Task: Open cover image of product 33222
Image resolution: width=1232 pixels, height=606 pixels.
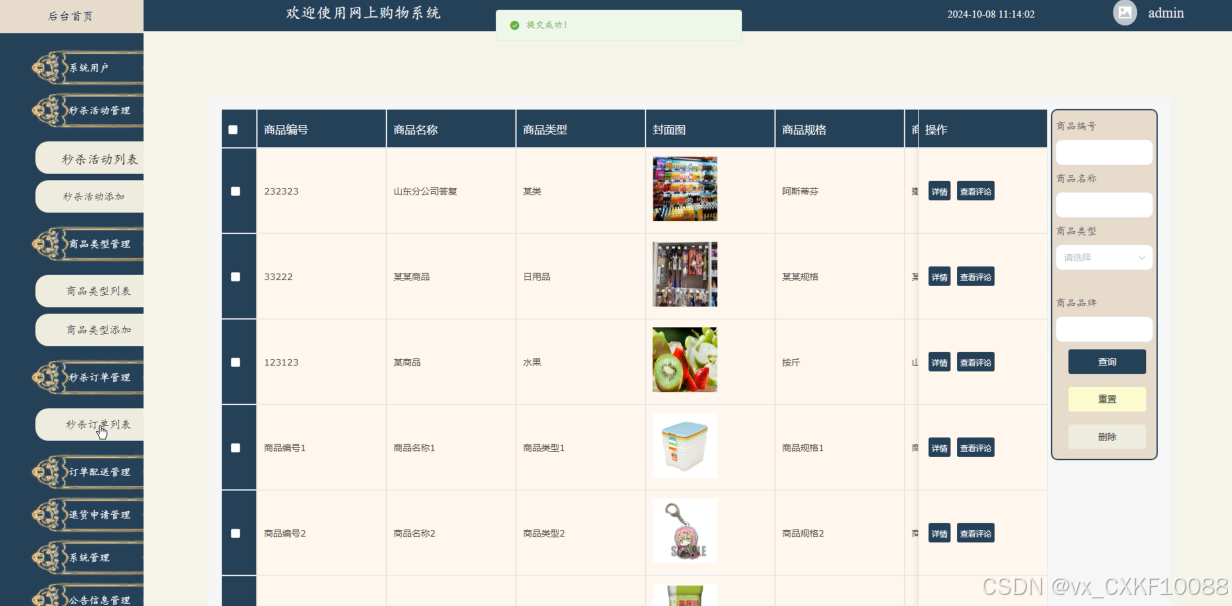Action: [685, 274]
